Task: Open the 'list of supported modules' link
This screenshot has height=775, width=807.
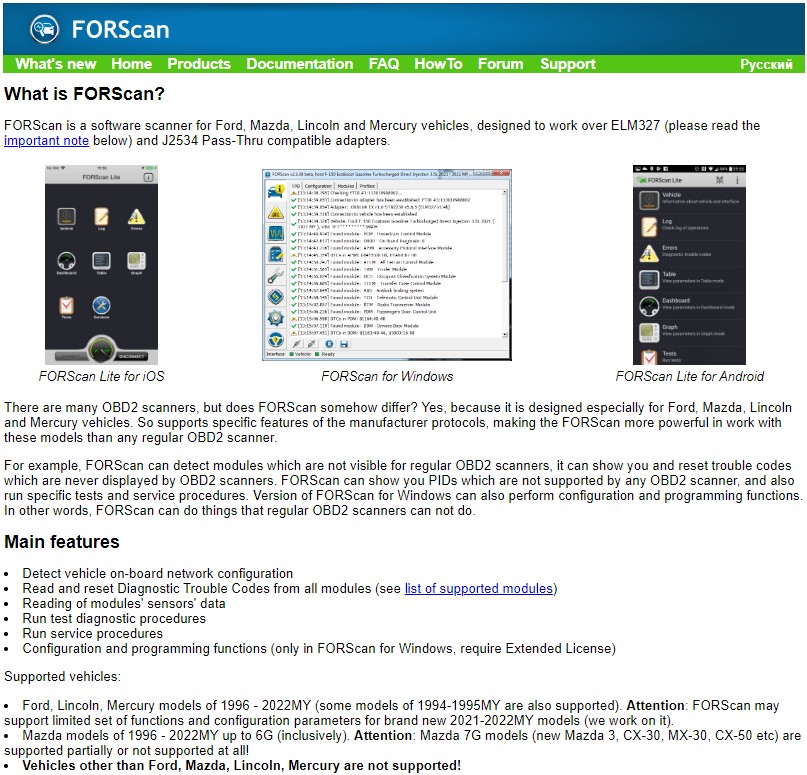Action: click(479, 589)
